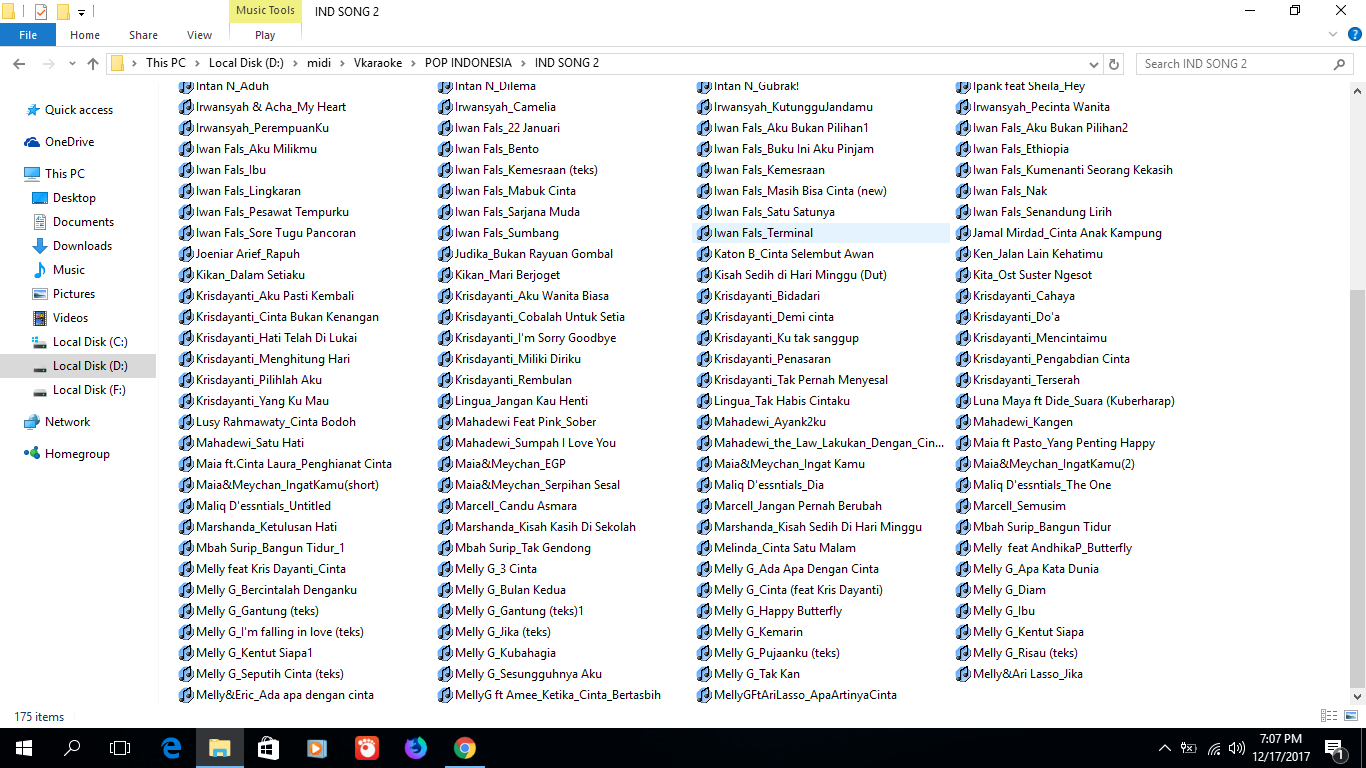Click the Music Tools contextual tab
The height and width of the screenshot is (768, 1366).
click(x=265, y=11)
